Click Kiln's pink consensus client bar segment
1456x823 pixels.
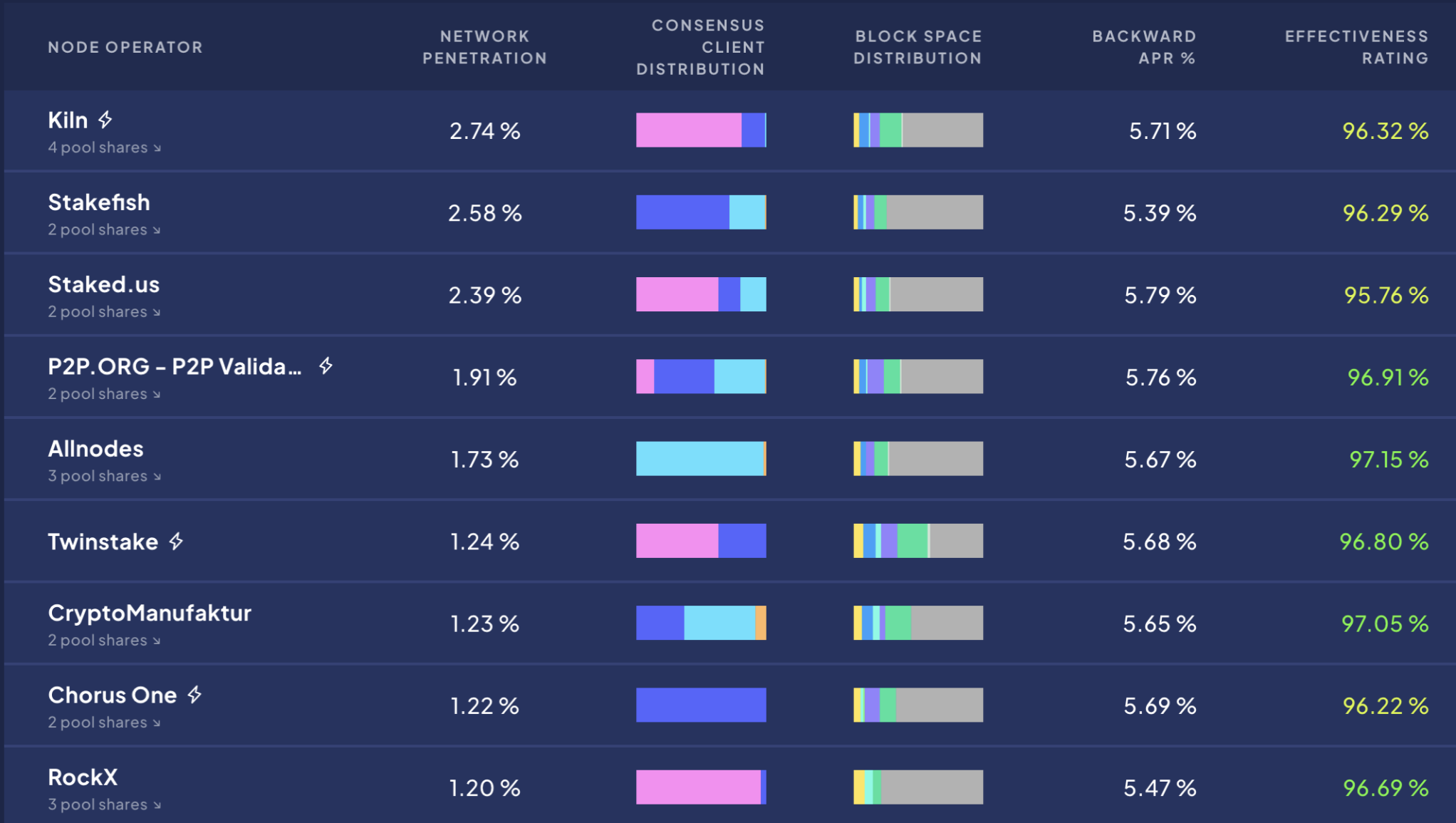point(688,130)
